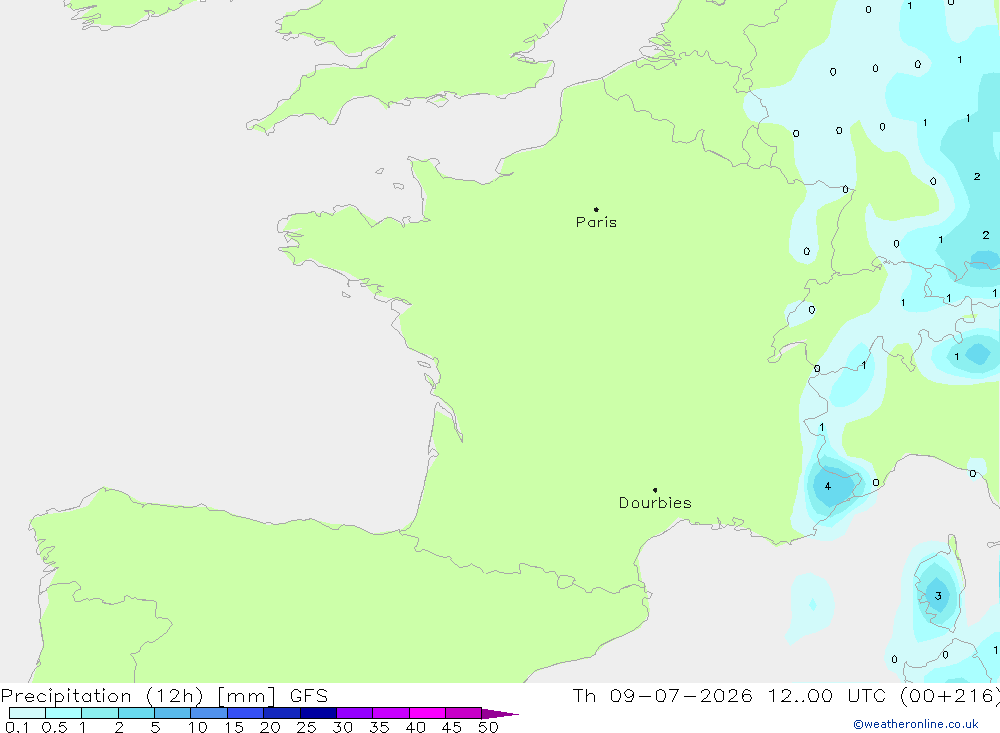Pick the legend swatch between 10 and 15
The height and width of the screenshot is (733, 1000).
pos(209,713)
